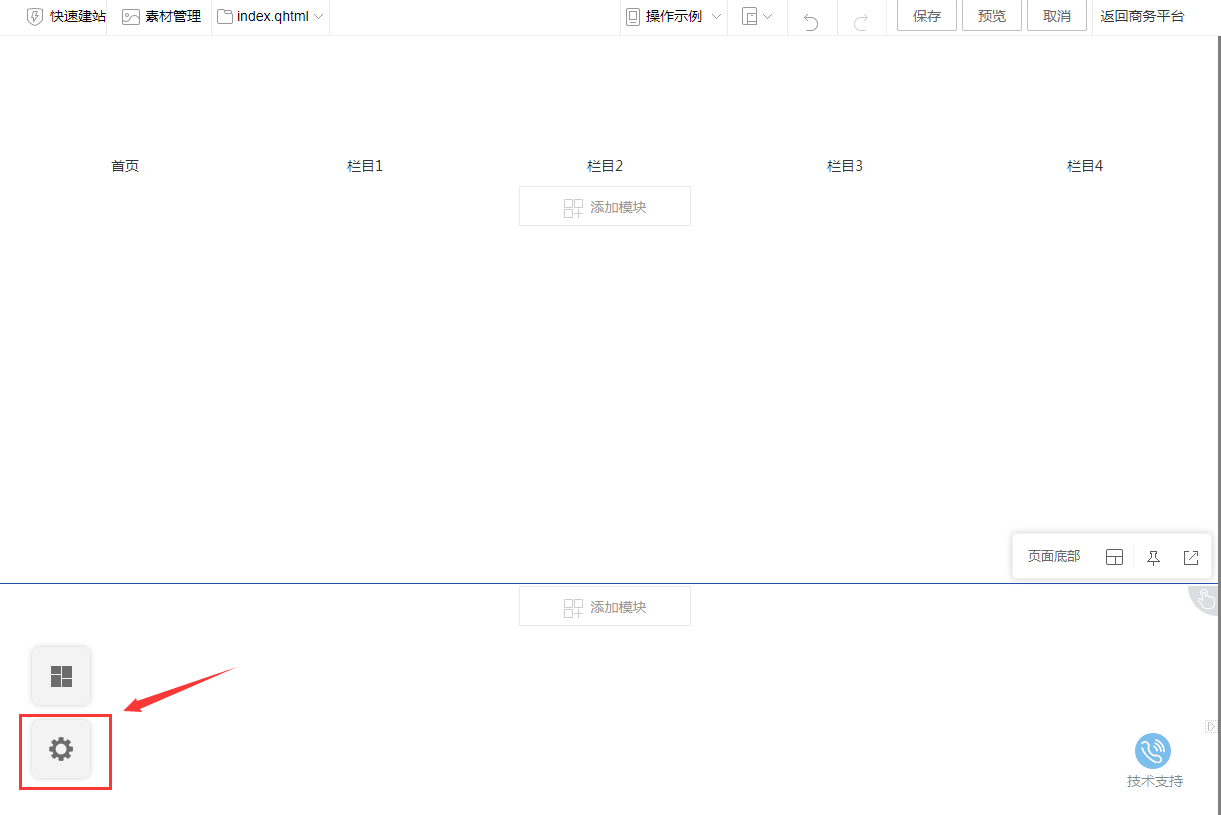Screen dimensions: 1221x815
Task: Select the 首页 navigation item
Action: (x=125, y=166)
